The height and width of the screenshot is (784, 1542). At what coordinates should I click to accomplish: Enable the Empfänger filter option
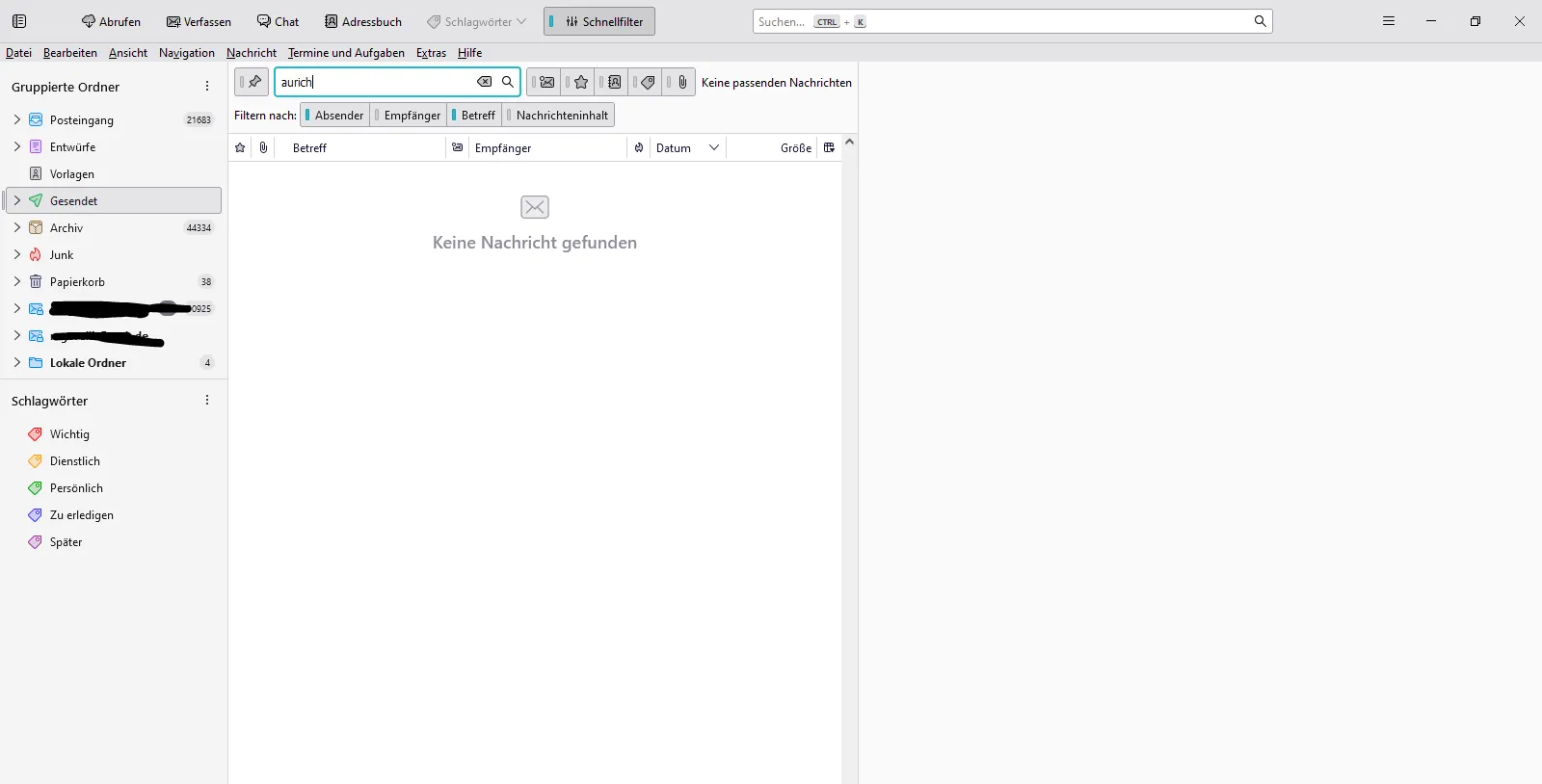pyautogui.click(x=409, y=116)
